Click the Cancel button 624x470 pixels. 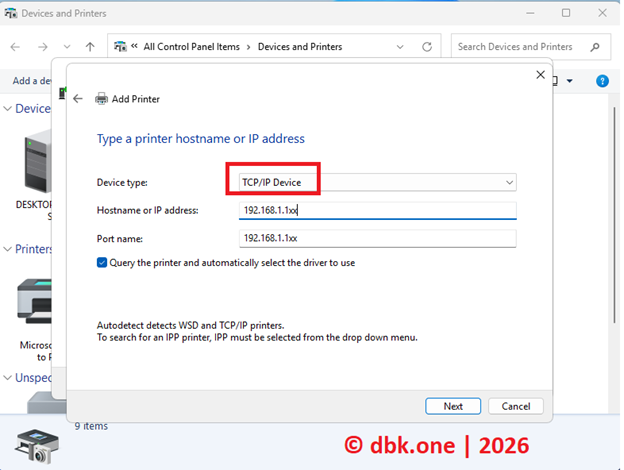click(x=516, y=406)
